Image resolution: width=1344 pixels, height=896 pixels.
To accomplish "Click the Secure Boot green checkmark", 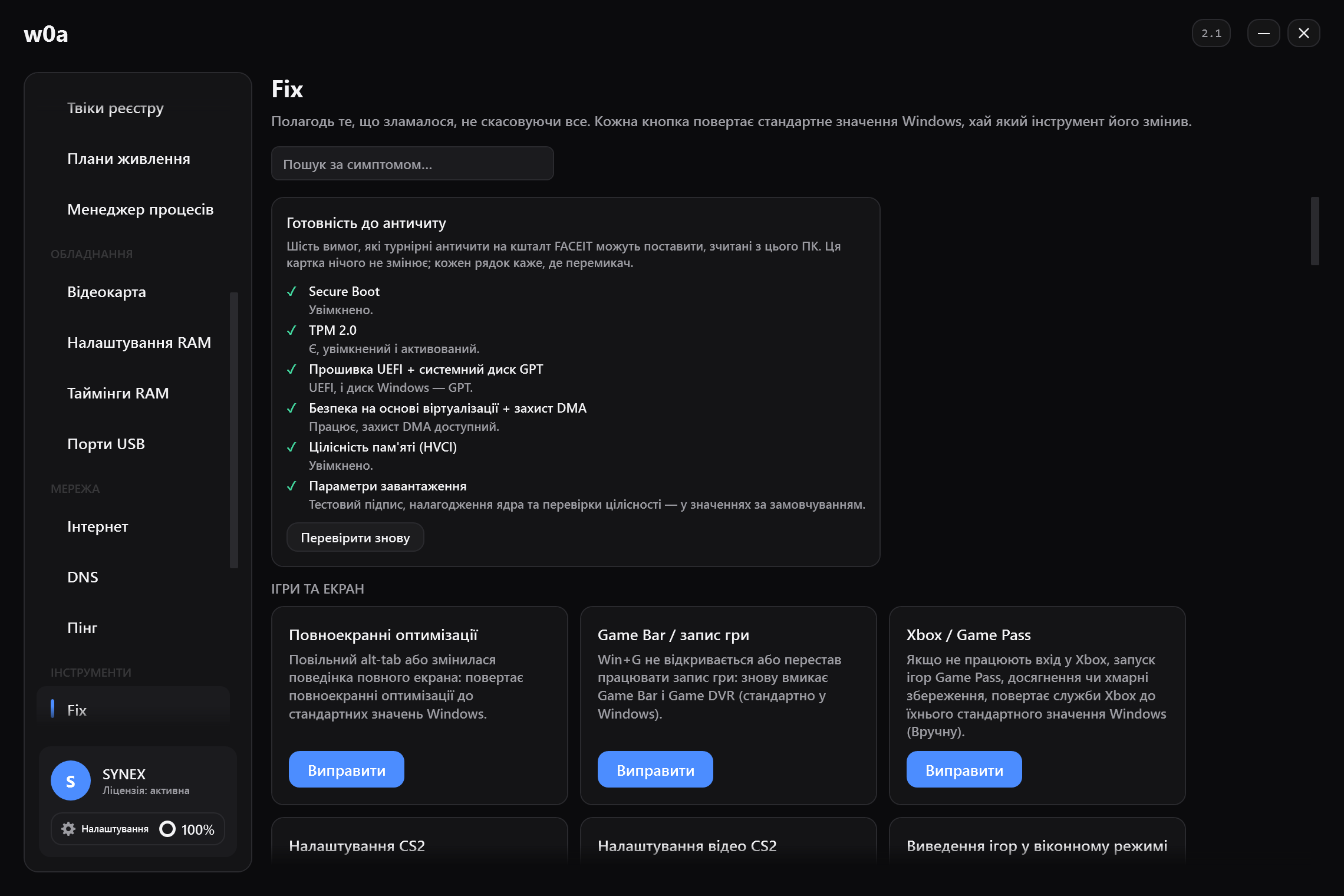I will pos(291,291).
